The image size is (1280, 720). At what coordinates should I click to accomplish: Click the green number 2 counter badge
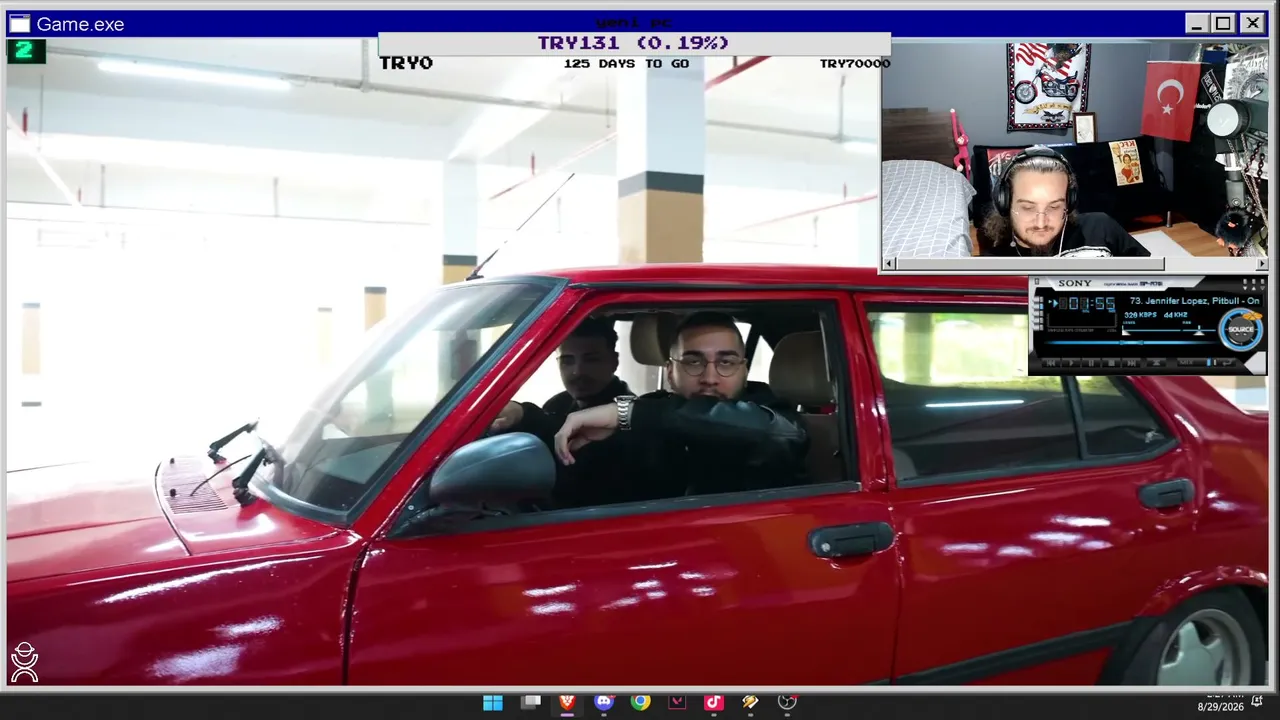point(26,50)
